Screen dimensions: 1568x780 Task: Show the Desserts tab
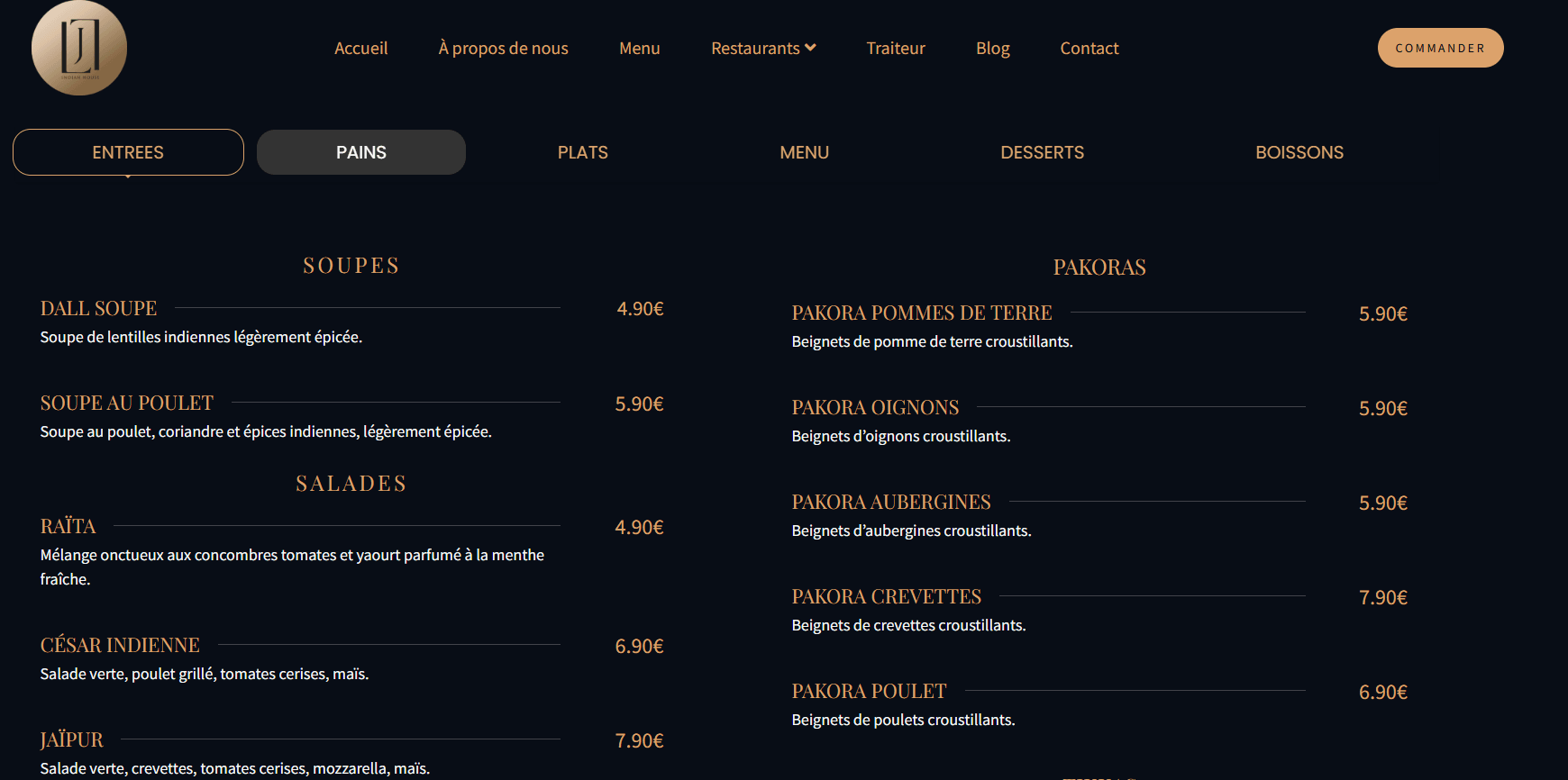click(1042, 152)
